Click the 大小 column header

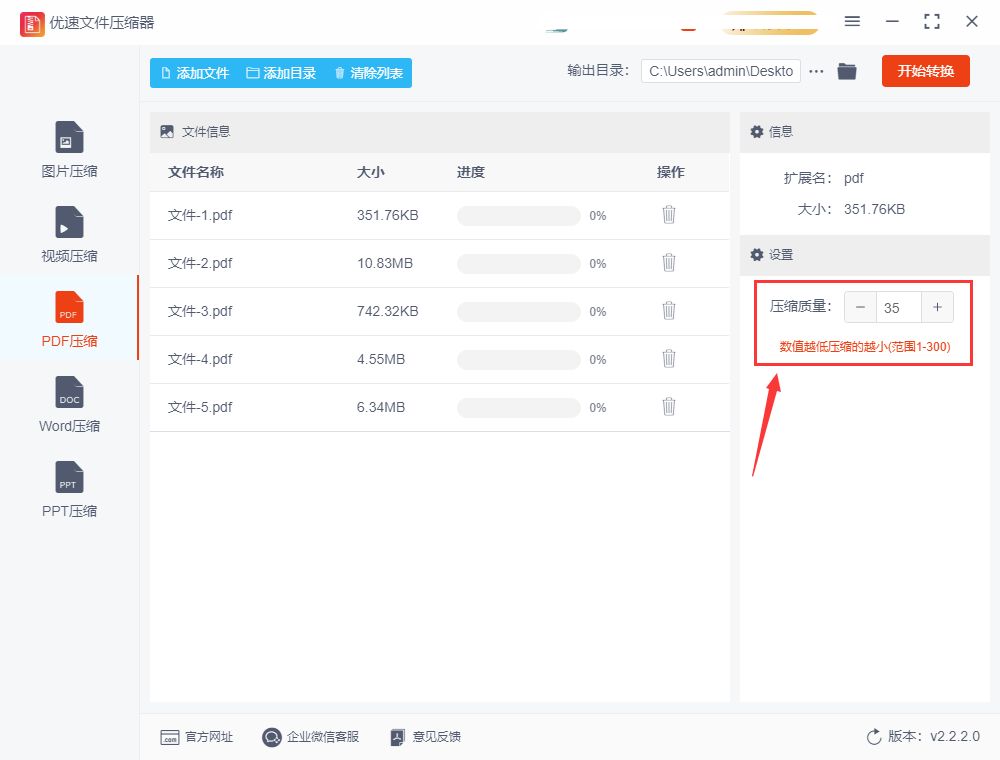click(371, 172)
